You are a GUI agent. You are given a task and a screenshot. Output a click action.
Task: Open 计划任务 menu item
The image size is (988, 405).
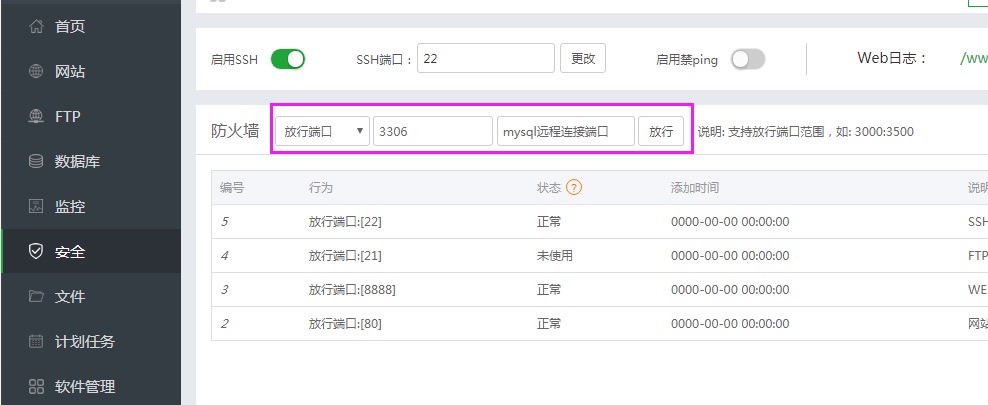click(84, 341)
